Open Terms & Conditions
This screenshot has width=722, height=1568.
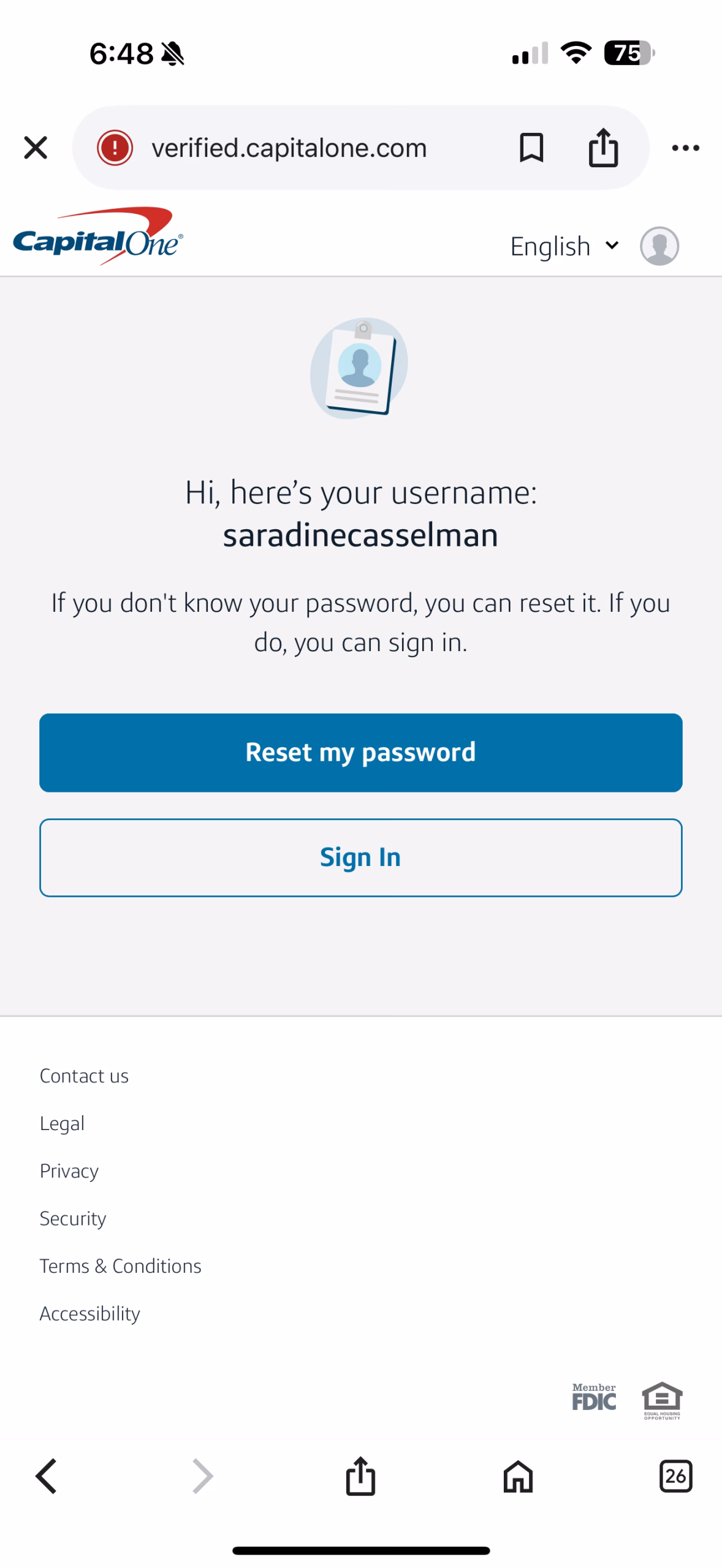(x=120, y=1266)
